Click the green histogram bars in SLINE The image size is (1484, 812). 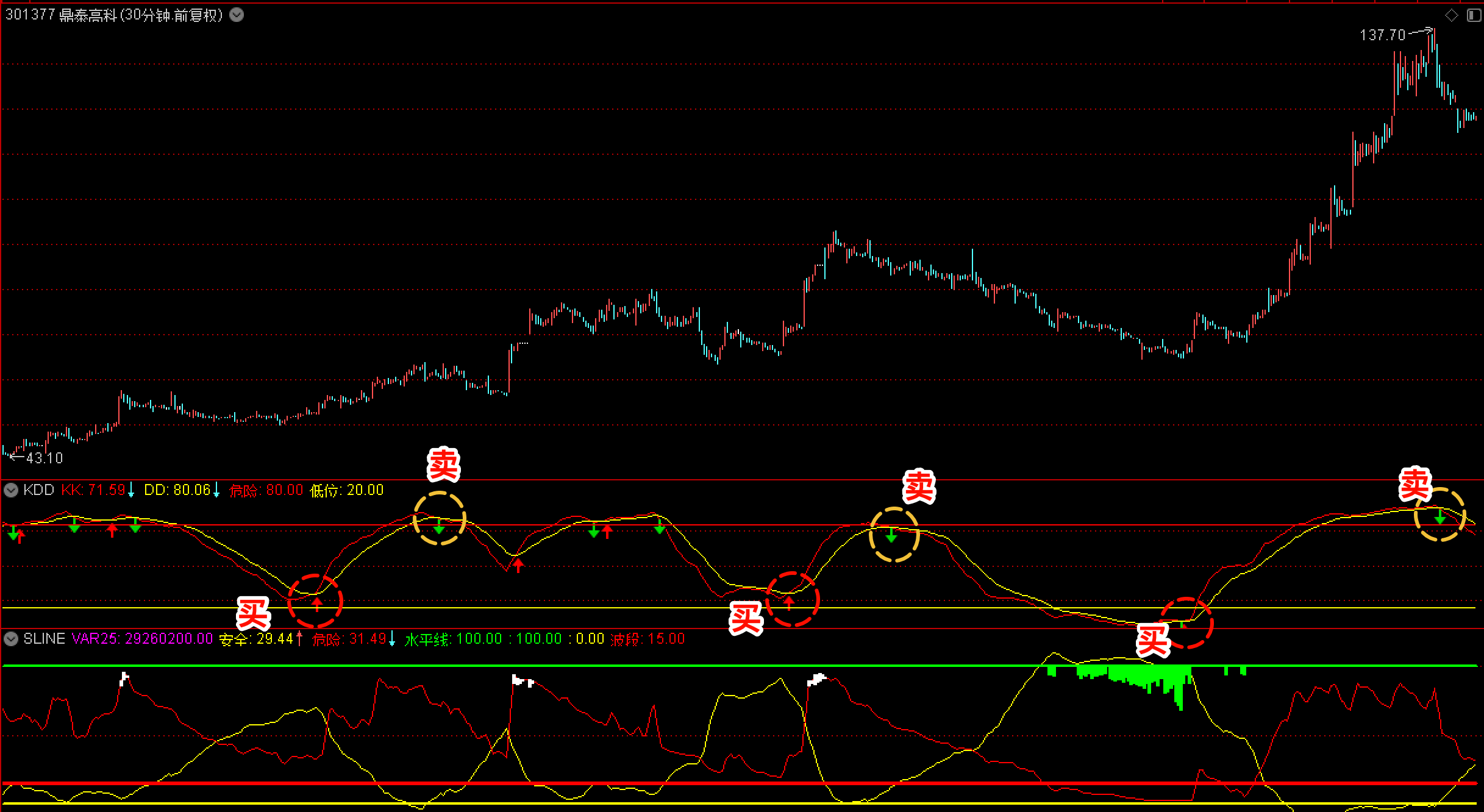click(1146, 678)
